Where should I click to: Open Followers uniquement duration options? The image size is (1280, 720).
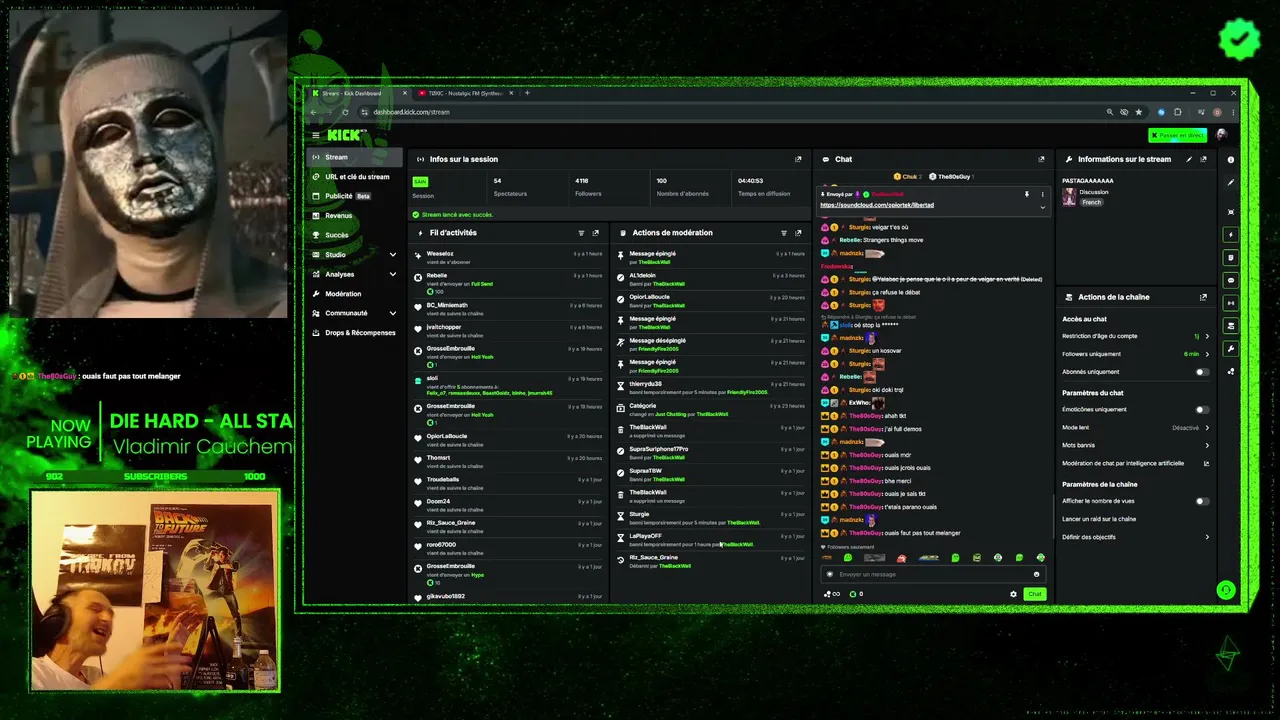pos(1136,354)
